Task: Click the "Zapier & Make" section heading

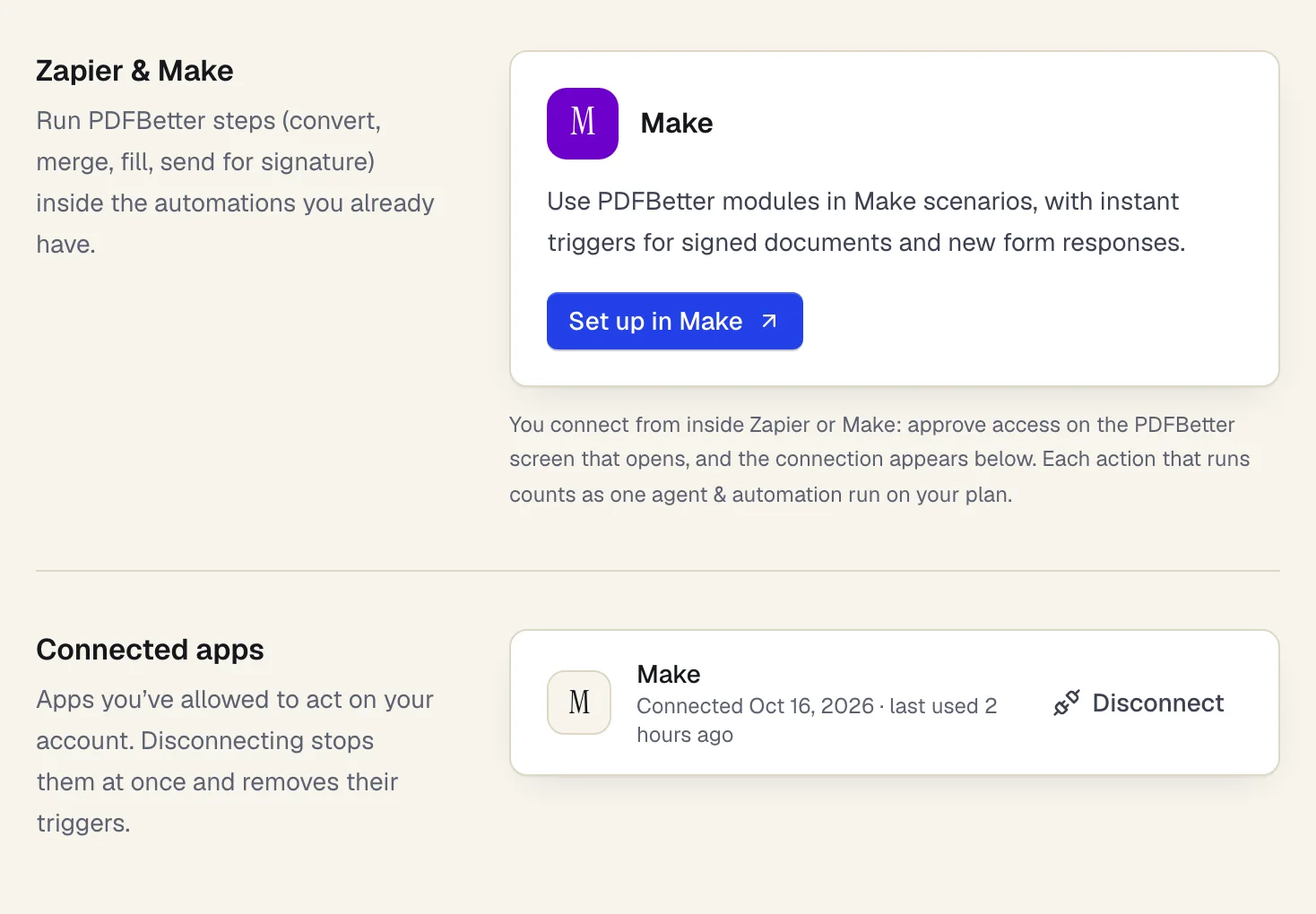Action: [134, 71]
